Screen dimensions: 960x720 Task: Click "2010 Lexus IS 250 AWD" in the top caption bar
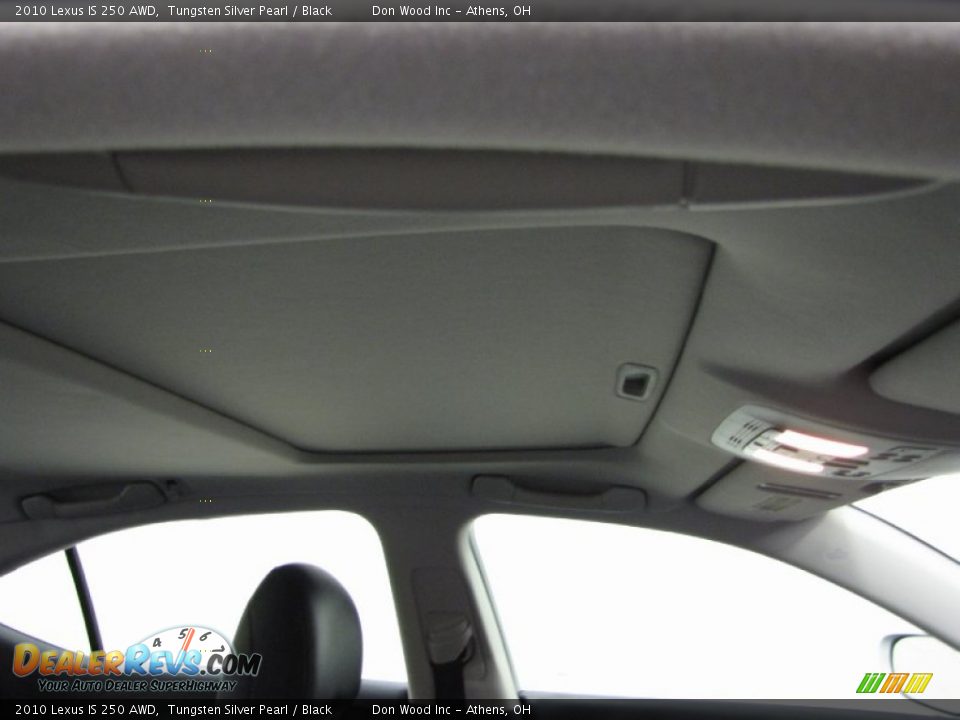[86, 11]
